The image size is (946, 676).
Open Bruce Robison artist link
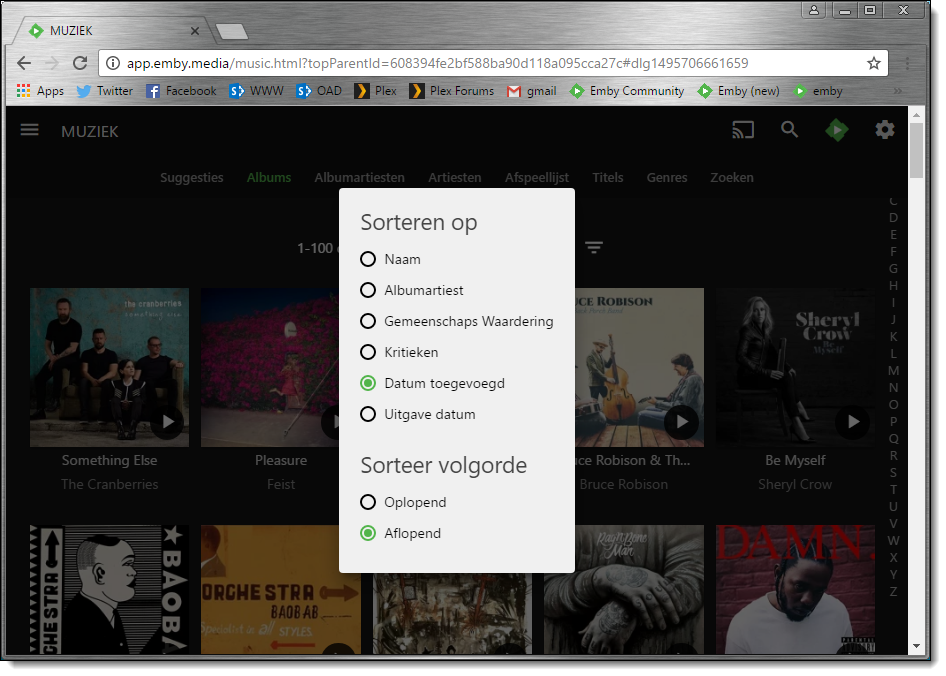[623, 484]
